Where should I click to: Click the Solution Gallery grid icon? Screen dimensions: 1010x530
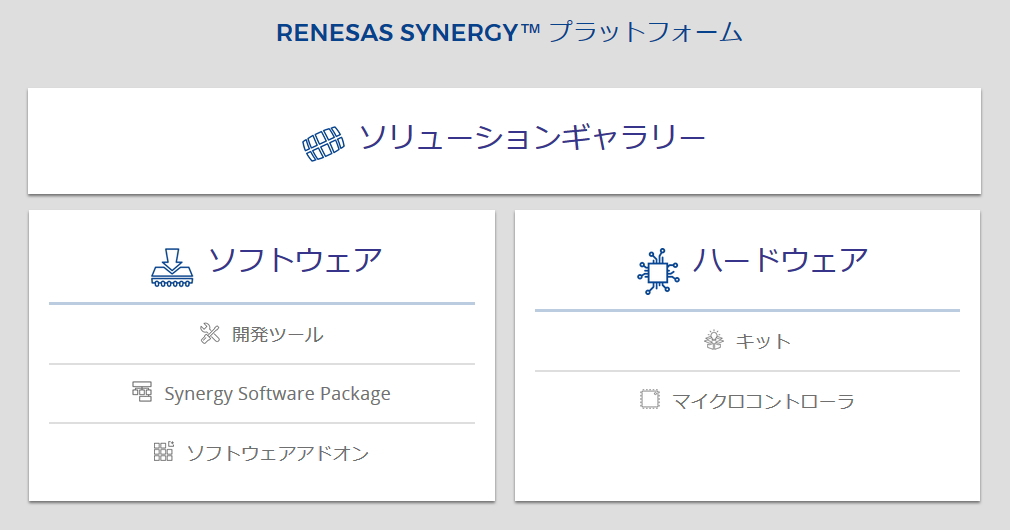click(323, 144)
